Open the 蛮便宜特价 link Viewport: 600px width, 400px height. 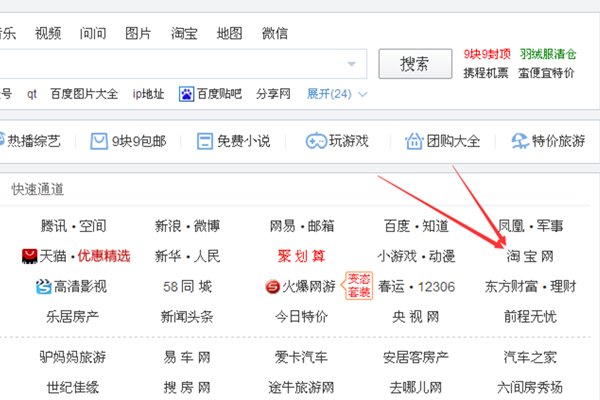[546, 73]
